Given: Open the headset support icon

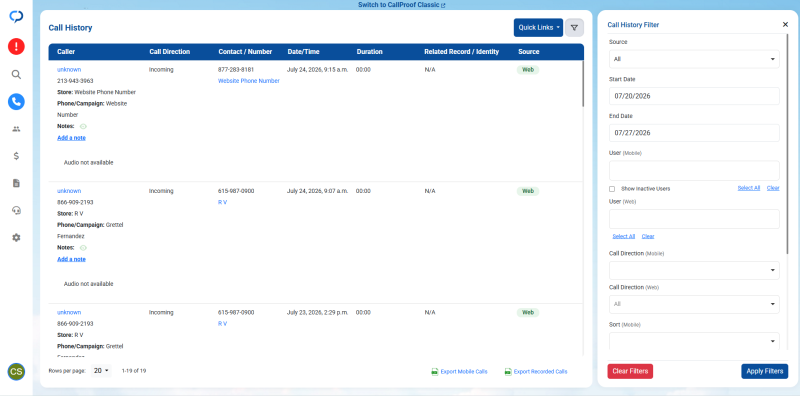Looking at the screenshot, I should [x=16, y=210].
